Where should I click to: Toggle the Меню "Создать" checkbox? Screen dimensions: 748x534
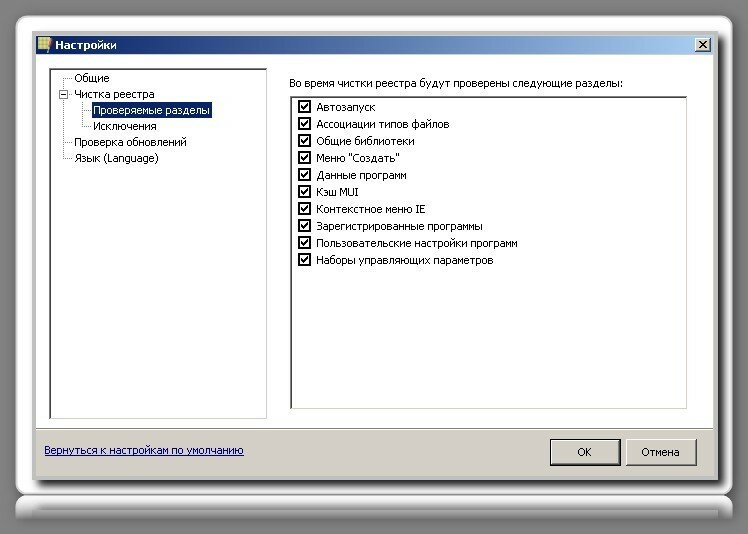pos(304,157)
